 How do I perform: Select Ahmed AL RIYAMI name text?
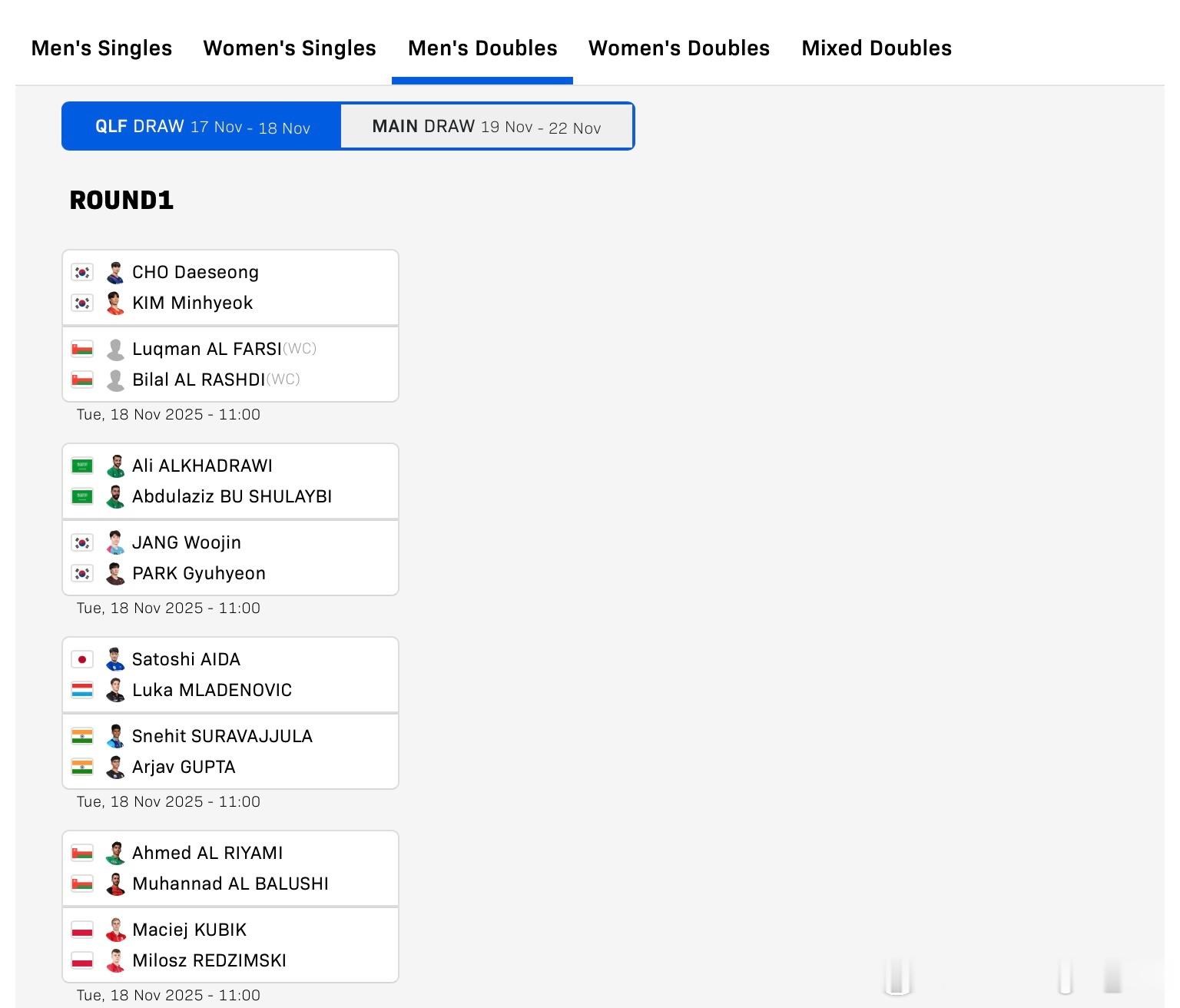[207, 853]
